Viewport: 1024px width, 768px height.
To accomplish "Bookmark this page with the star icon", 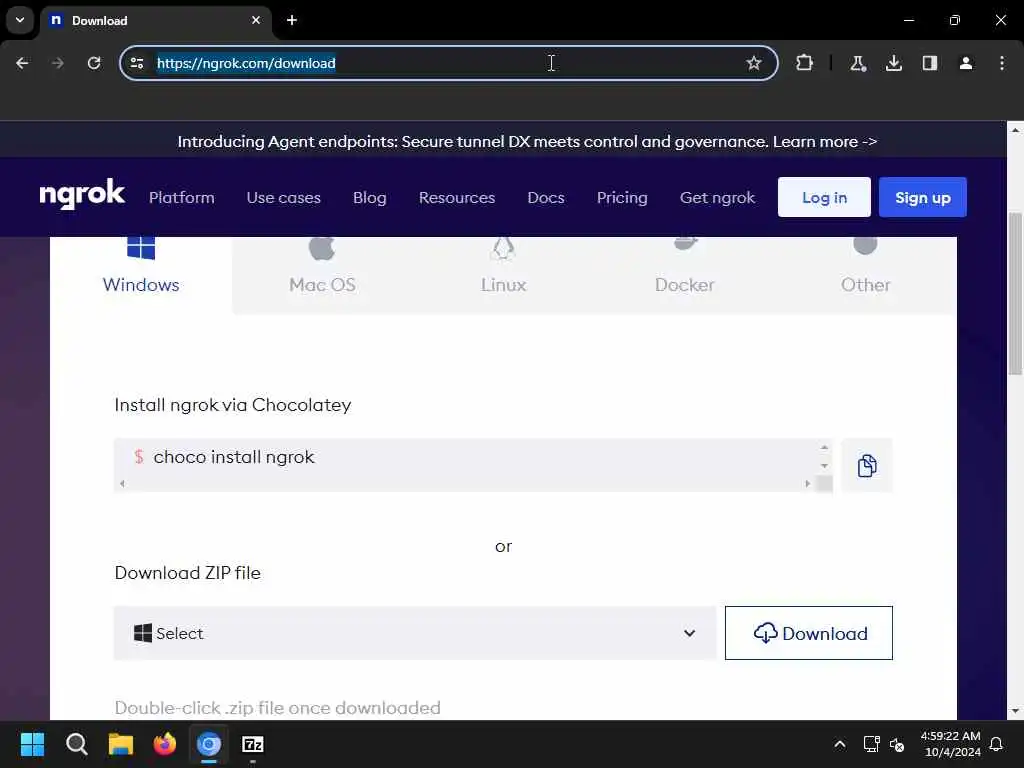I will (754, 63).
